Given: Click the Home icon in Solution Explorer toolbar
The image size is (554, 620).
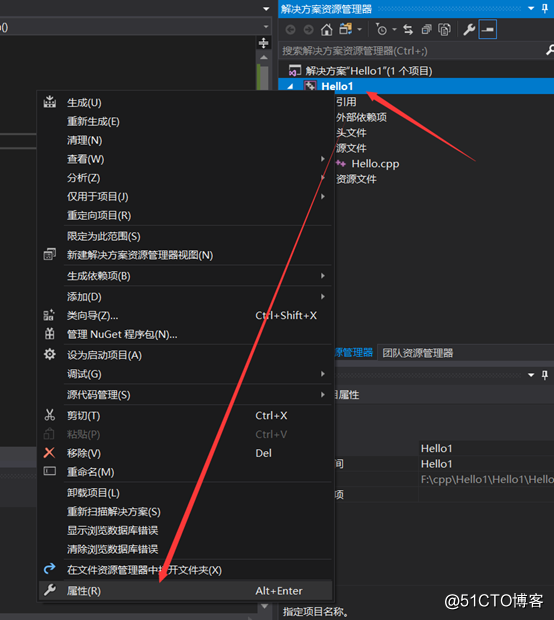Looking at the screenshot, I should click(x=326, y=30).
